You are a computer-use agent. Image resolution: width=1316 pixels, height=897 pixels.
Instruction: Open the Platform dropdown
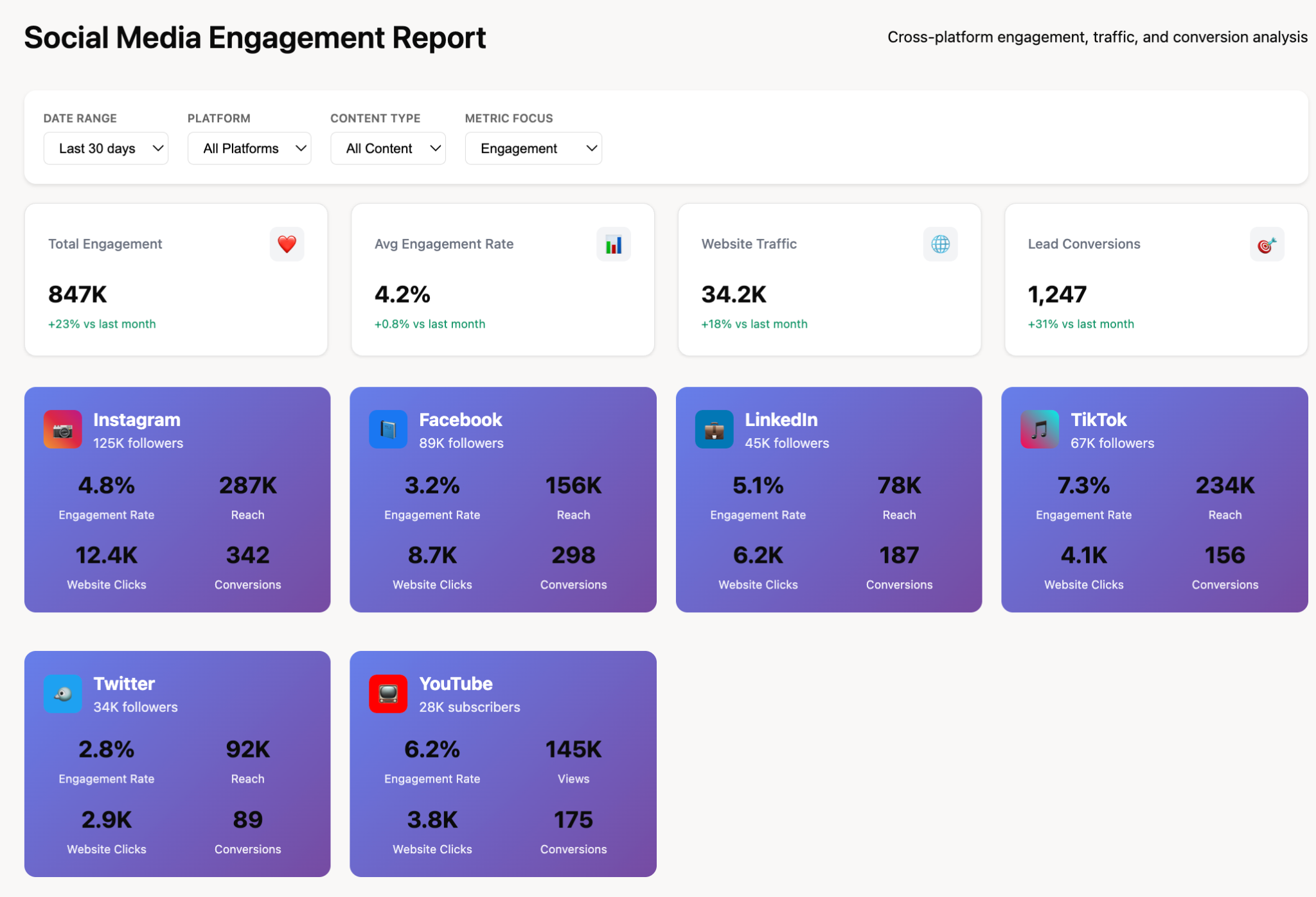[249, 148]
